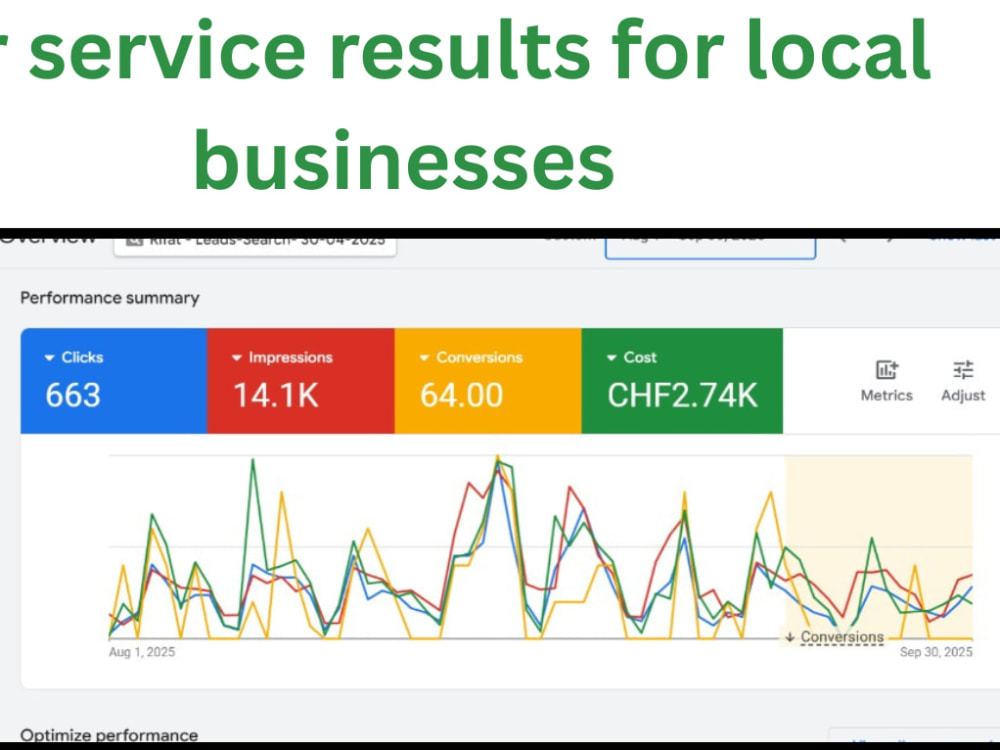Screen dimensions: 1000x750
Task: Select the 663 clicks value
Action: pyautogui.click(x=73, y=395)
